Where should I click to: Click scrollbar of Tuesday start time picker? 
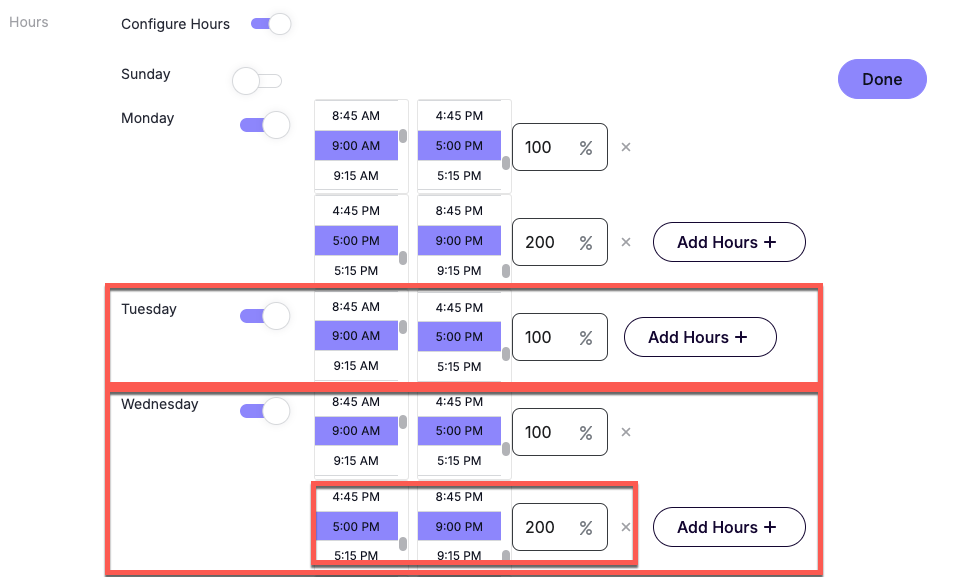click(x=403, y=327)
